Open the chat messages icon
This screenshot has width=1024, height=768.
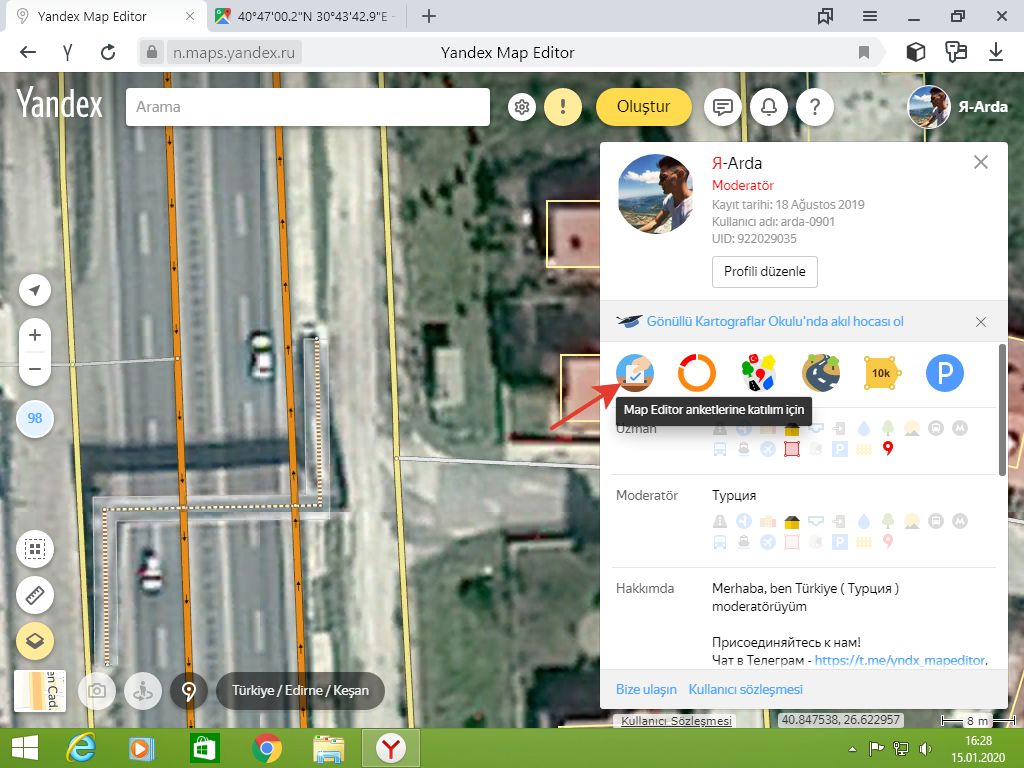(x=722, y=106)
